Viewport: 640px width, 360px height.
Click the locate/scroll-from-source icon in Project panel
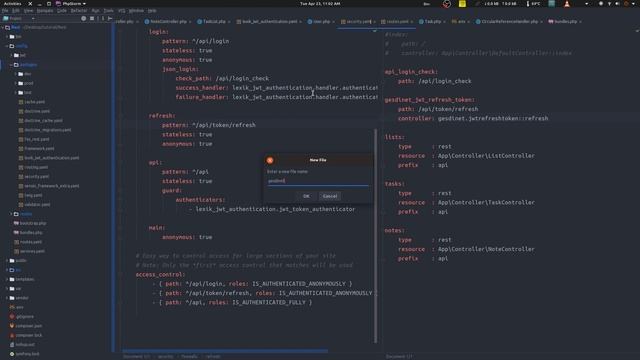tap(84, 18)
